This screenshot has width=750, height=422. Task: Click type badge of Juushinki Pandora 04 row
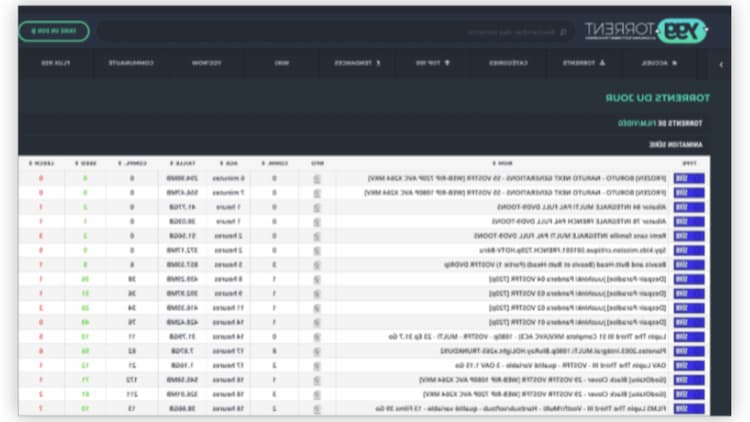[689, 279]
